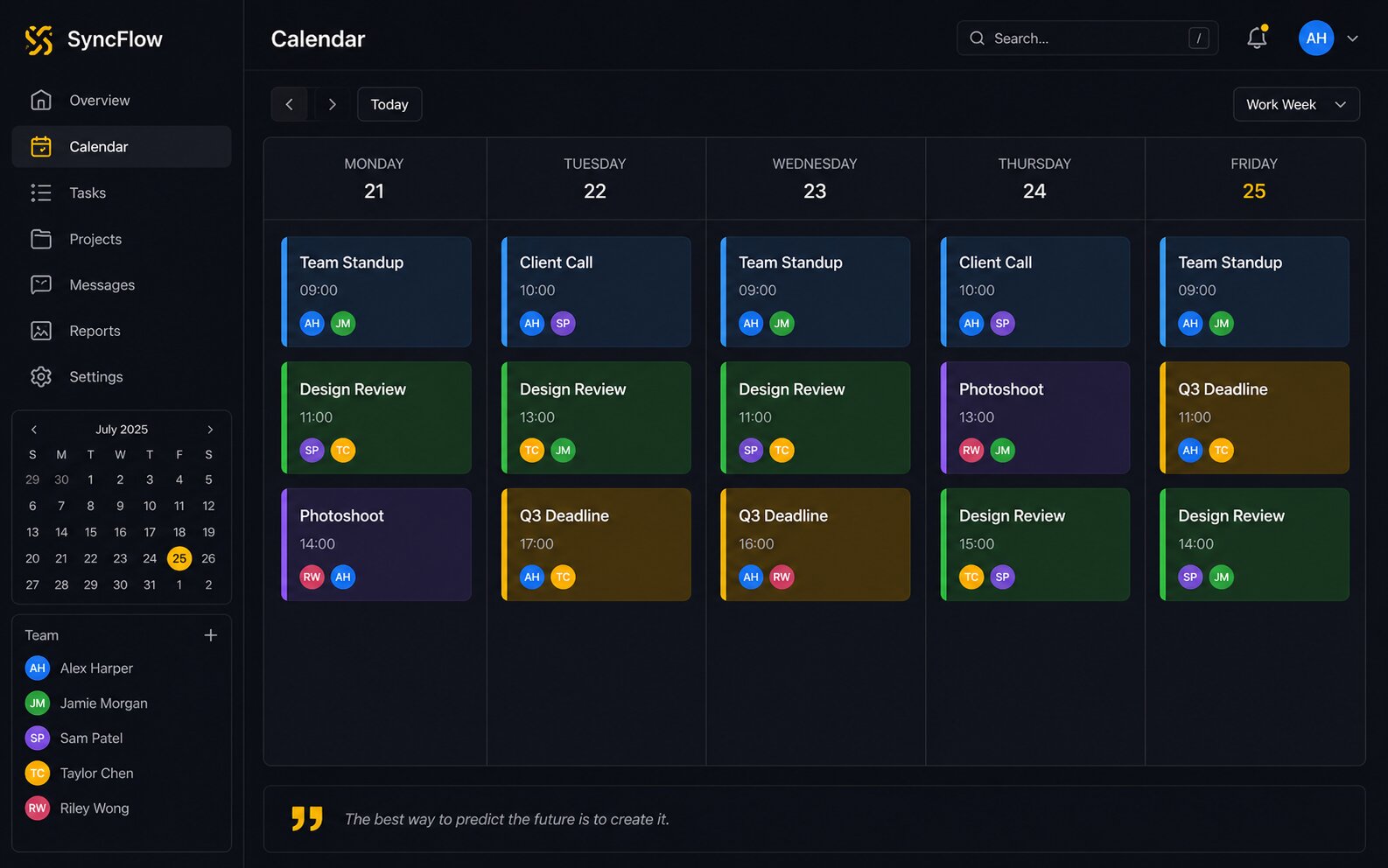Viewport: 1388px width, 868px height.
Task: Open Settings from the sidebar
Action: pos(96,376)
